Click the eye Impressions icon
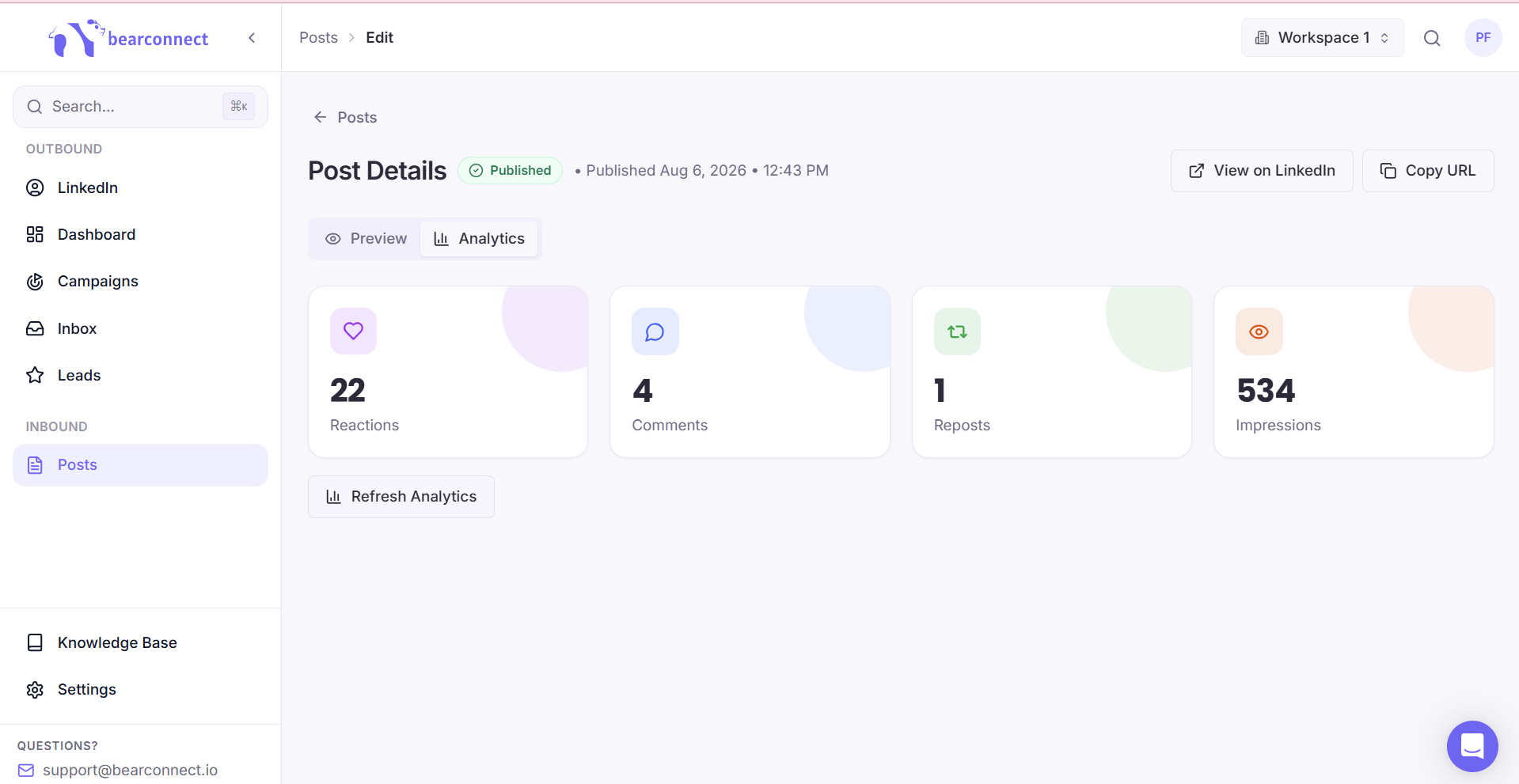 (1259, 331)
